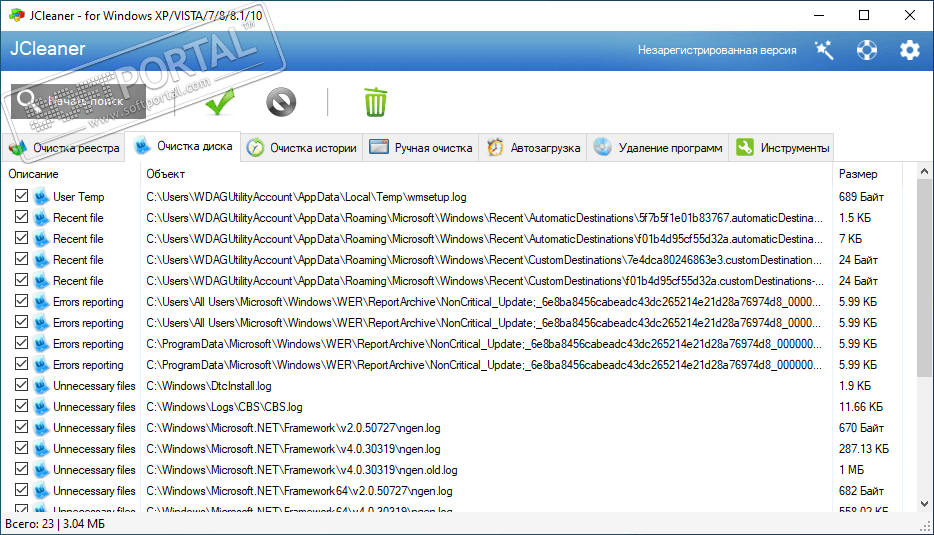Screen dimensions: 934x535
Task: Sort list by the Размер column header
Action: 858,174
